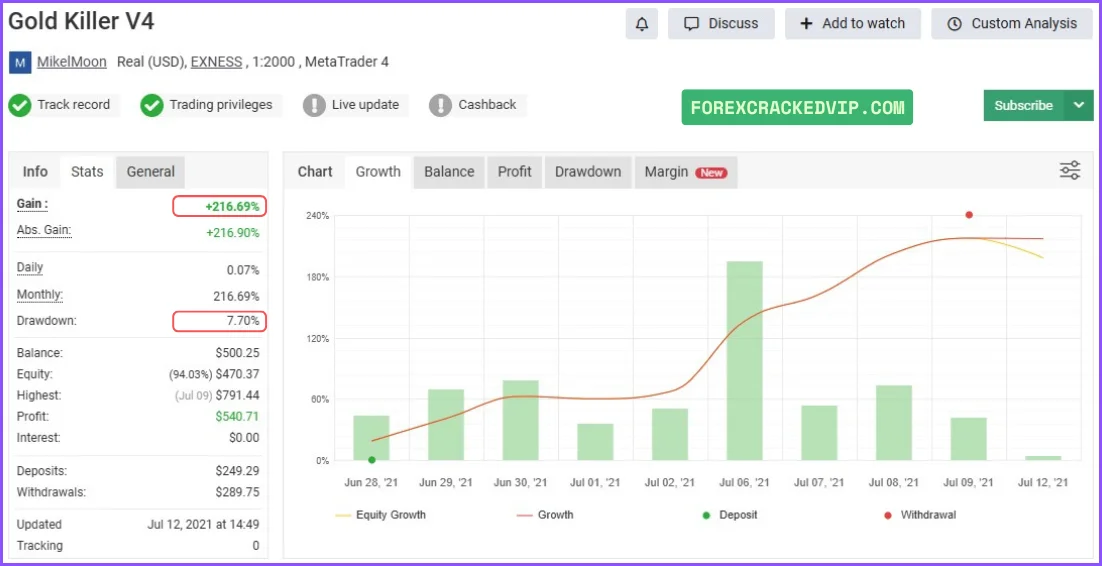Image resolution: width=1102 pixels, height=566 pixels.
Task: Open the Custom Analysis options
Action: click(1012, 24)
